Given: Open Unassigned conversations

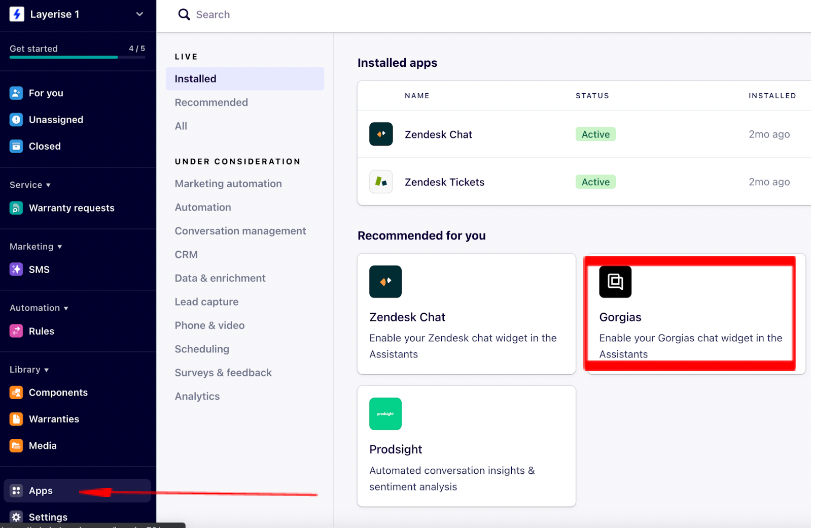Looking at the screenshot, I should (x=56, y=120).
